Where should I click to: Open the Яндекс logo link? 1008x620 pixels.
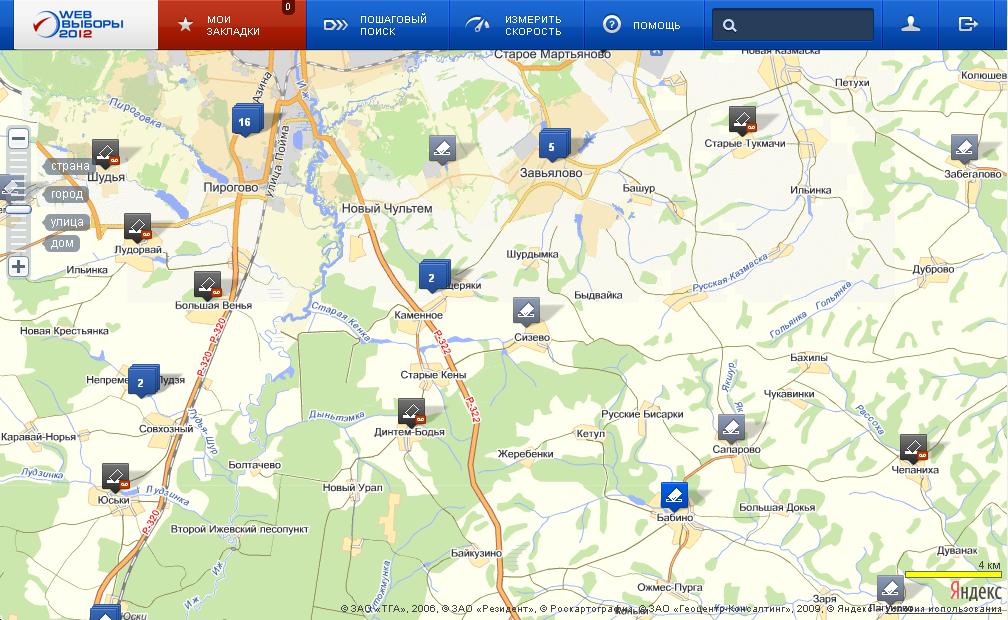pyautogui.click(x=975, y=590)
